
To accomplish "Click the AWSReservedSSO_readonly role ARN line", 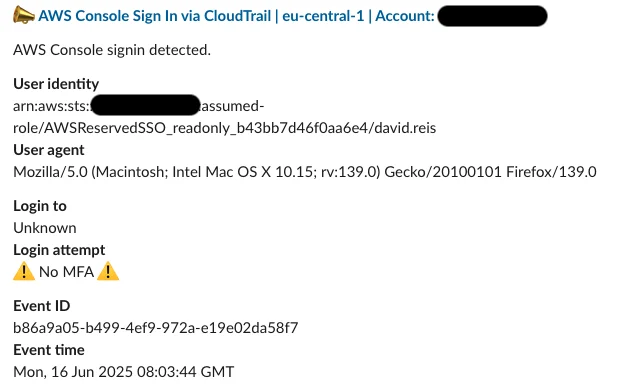I will click(225, 128).
